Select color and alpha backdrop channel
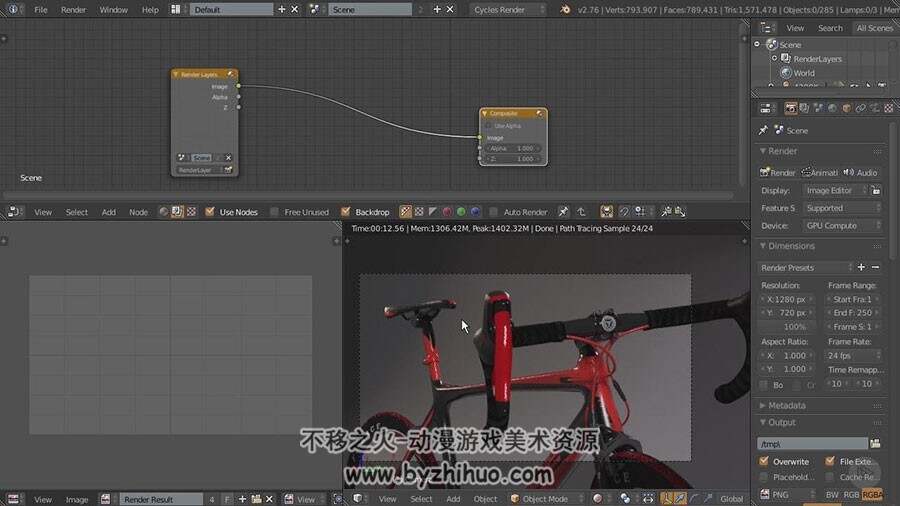Image resolution: width=900 pixels, height=506 pixels. click(x=406, y=212)
